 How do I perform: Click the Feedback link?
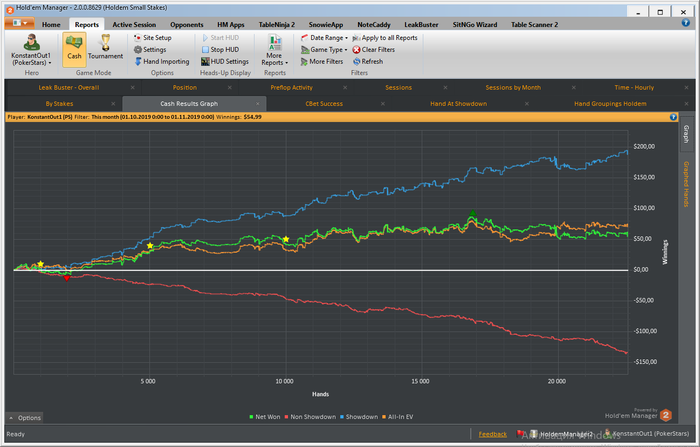click(x=492, y=434)
